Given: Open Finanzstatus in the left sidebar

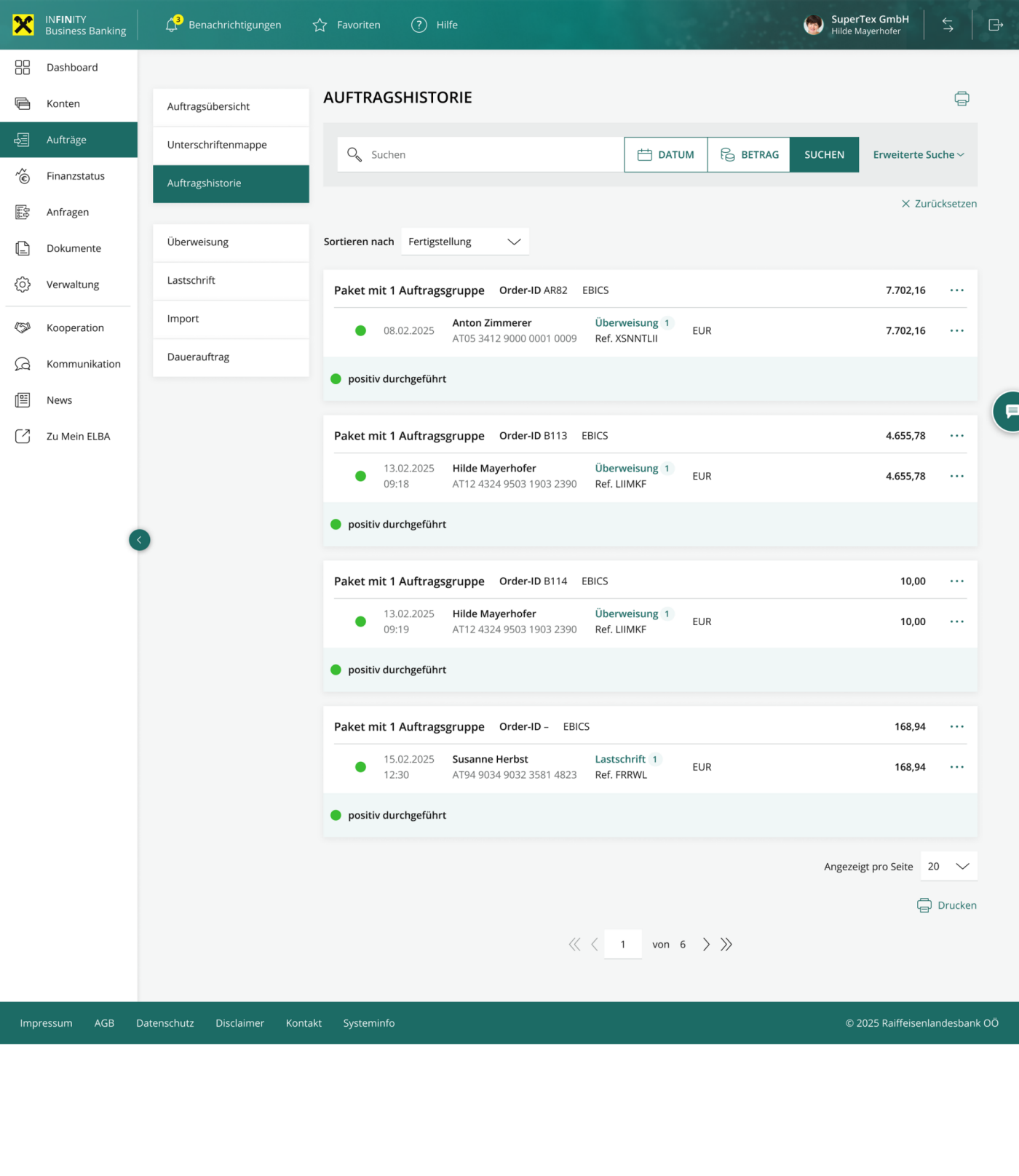Looking at the screenshot, I should pyautogui.click(x=75, y=176).
